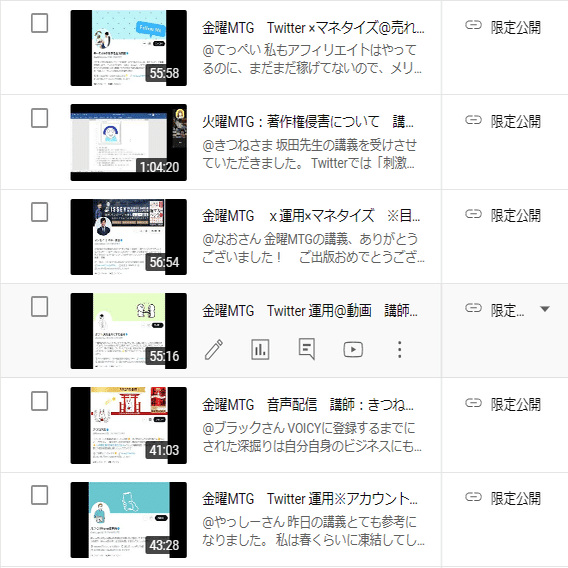Click link icon beside 55:58 video visibility

click(473, 25)
